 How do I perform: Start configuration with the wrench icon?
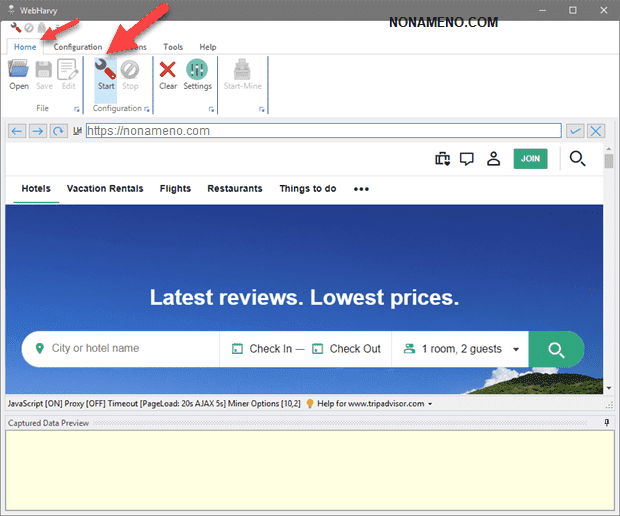(x=106, y=69)
